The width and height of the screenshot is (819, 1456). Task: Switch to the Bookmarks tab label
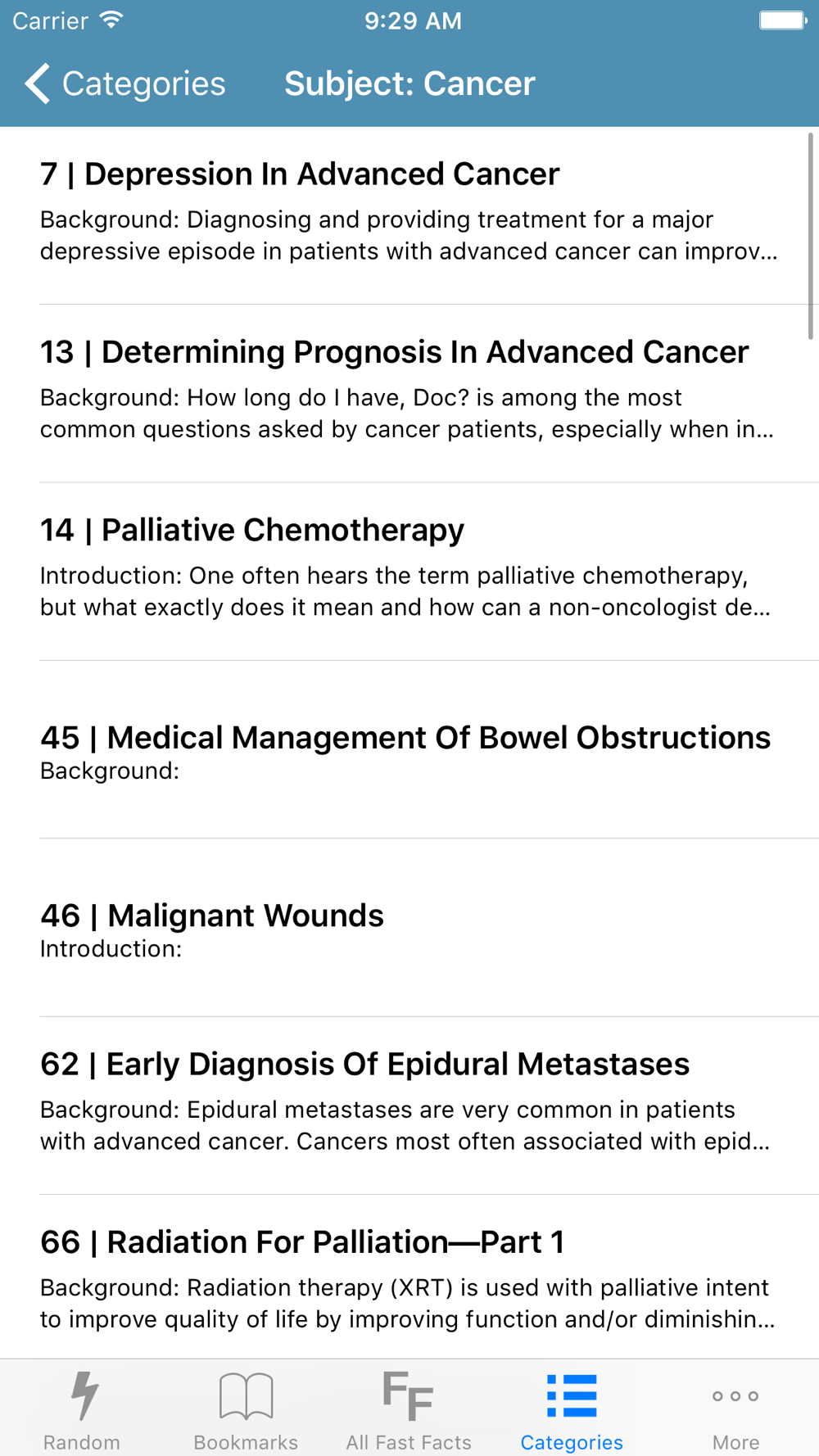[x=246, y=1442]
